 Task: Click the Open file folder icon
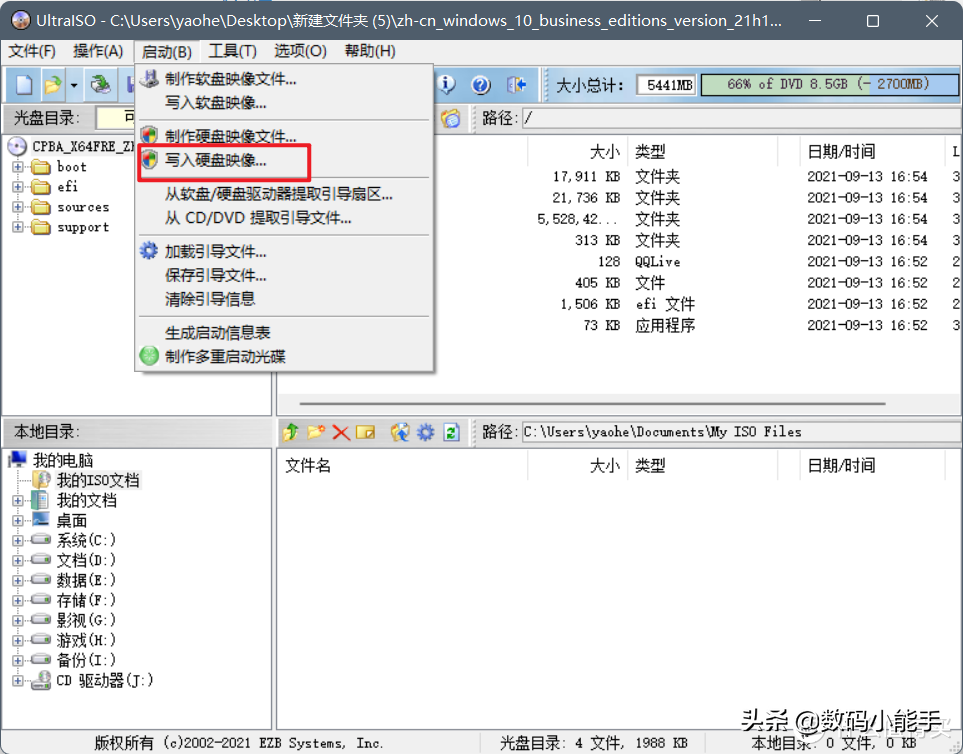(x=53, y=85)
